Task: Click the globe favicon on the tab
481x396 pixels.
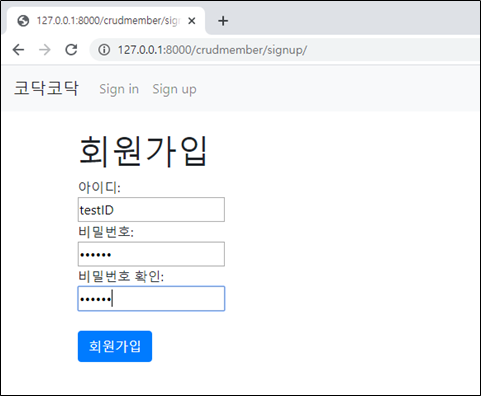Action: (x=23, y=21)
